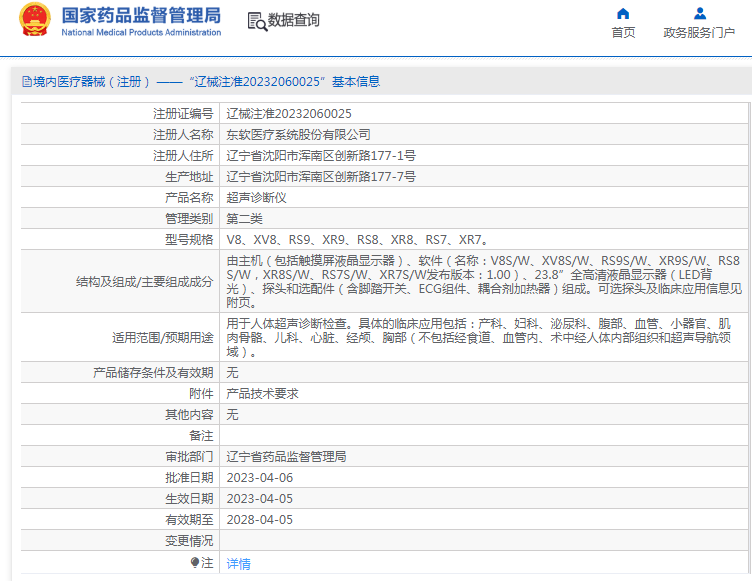Click the 管理类别 label

click(189, 219)
